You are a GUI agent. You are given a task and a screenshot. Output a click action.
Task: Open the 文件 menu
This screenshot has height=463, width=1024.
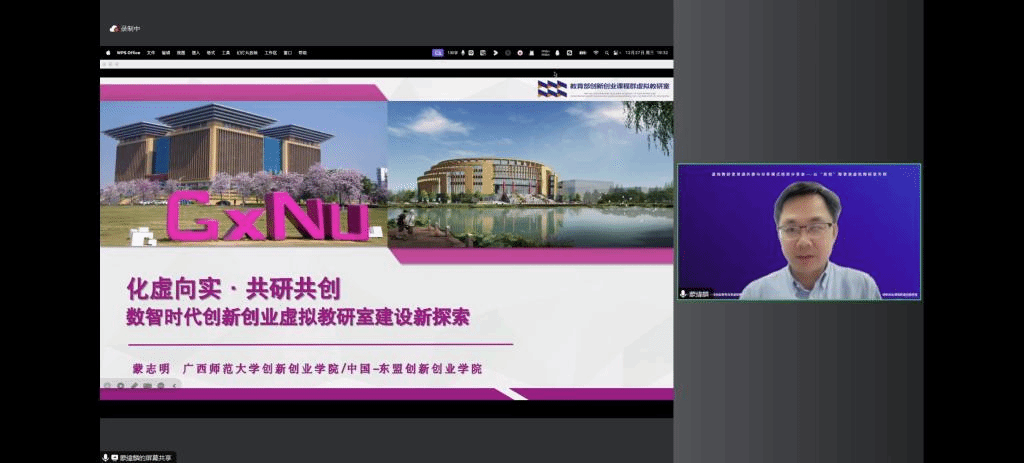coord(151,52)
